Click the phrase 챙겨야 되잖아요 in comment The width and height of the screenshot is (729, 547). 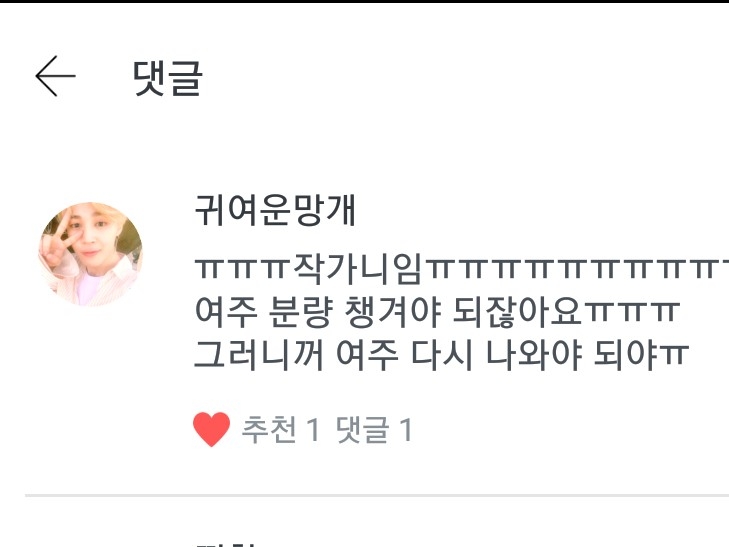tap(463, 312)
